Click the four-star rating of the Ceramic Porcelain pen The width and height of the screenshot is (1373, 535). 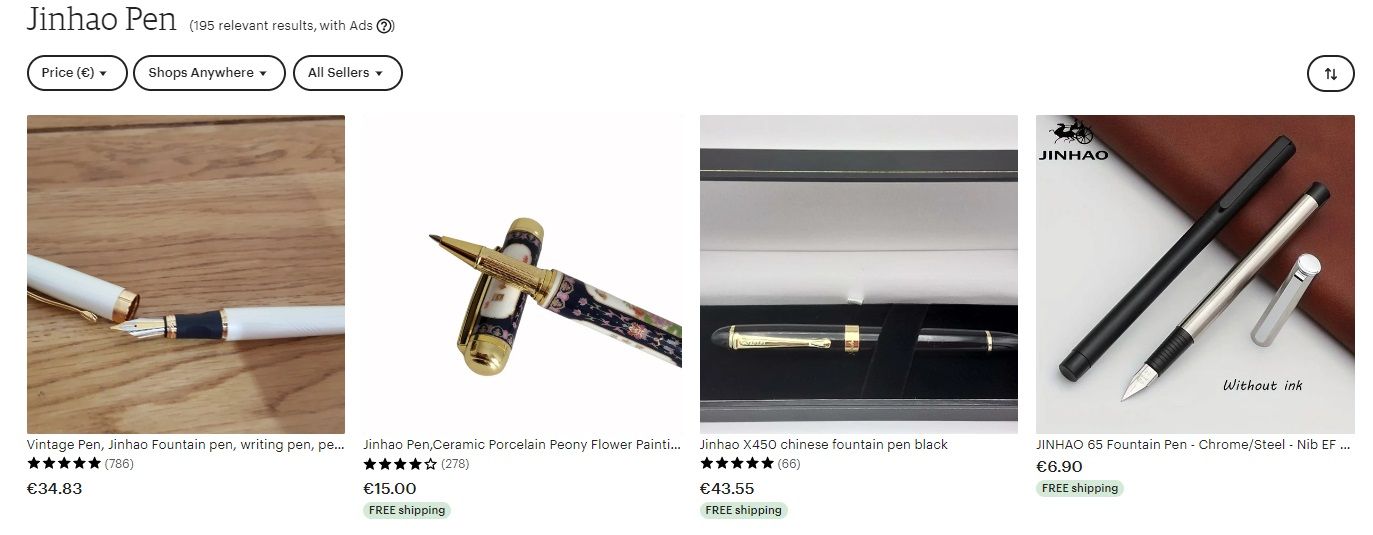pos(400,464)
